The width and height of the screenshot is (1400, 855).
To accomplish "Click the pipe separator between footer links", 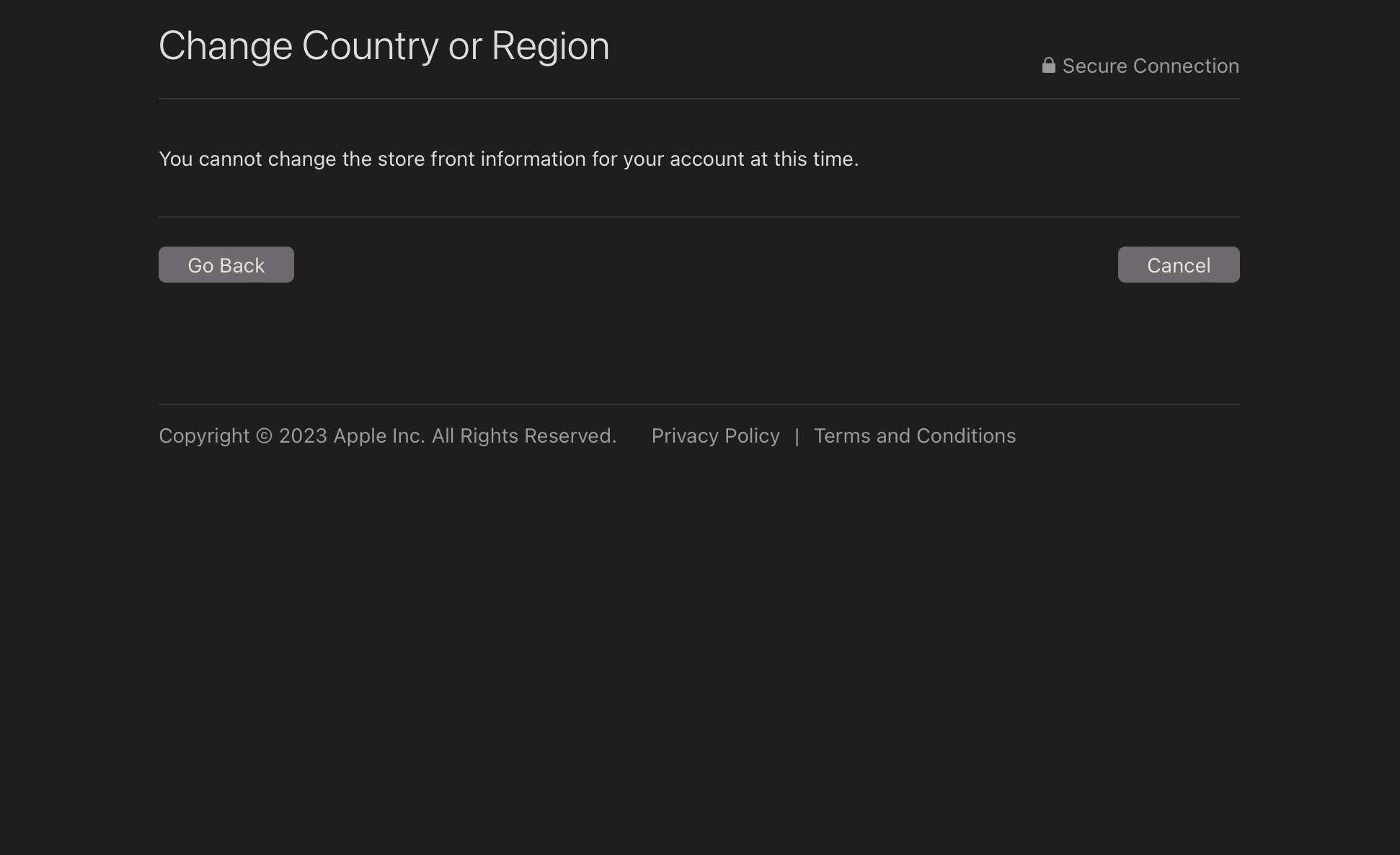I will 797,437.
